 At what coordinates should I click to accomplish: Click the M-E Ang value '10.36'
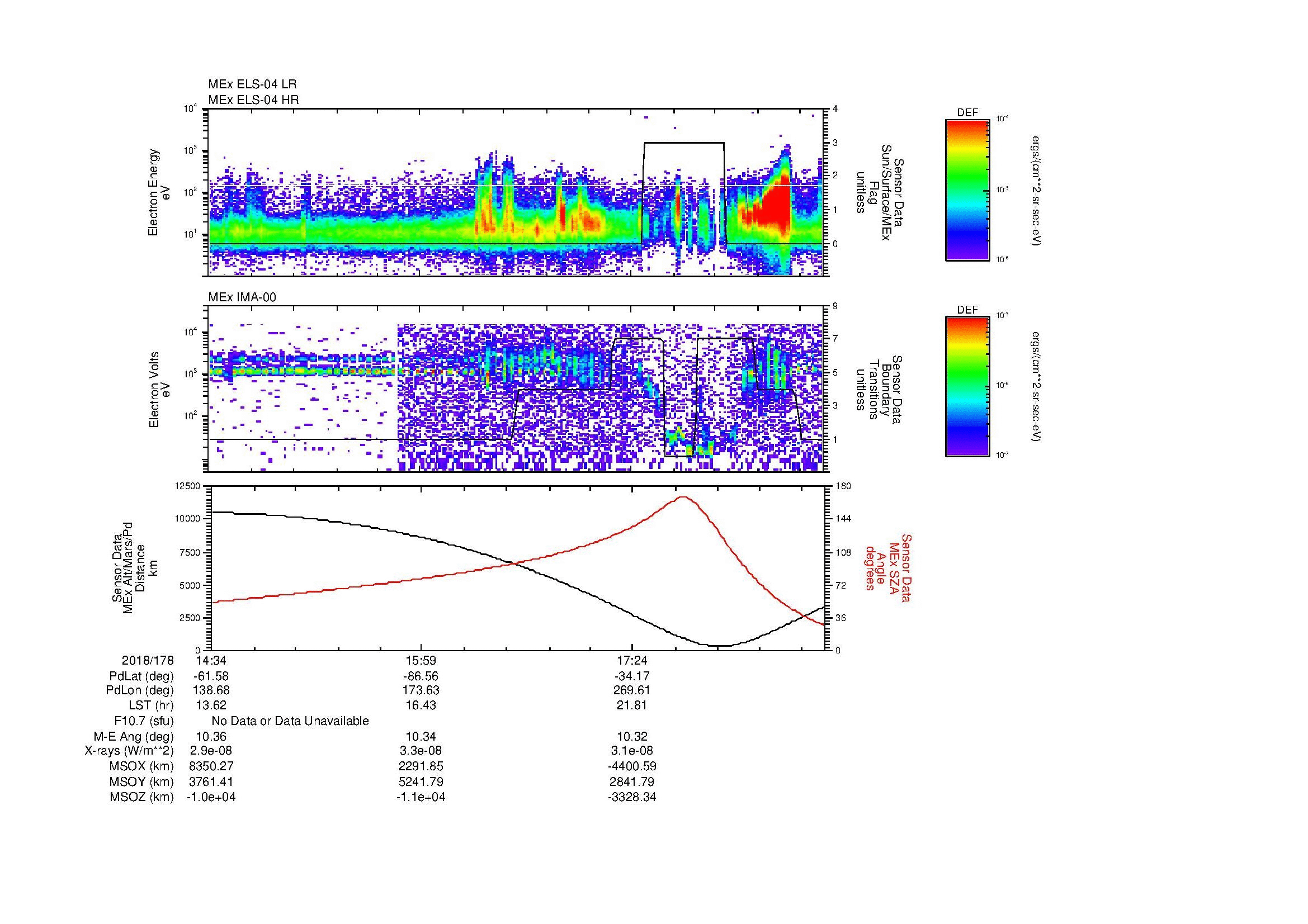[211, 737]
